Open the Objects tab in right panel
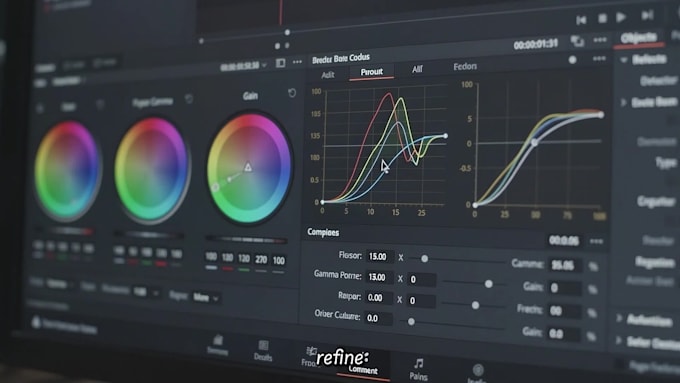The width and height of the screenshot is (680, 383). click(x=638, y=38)
